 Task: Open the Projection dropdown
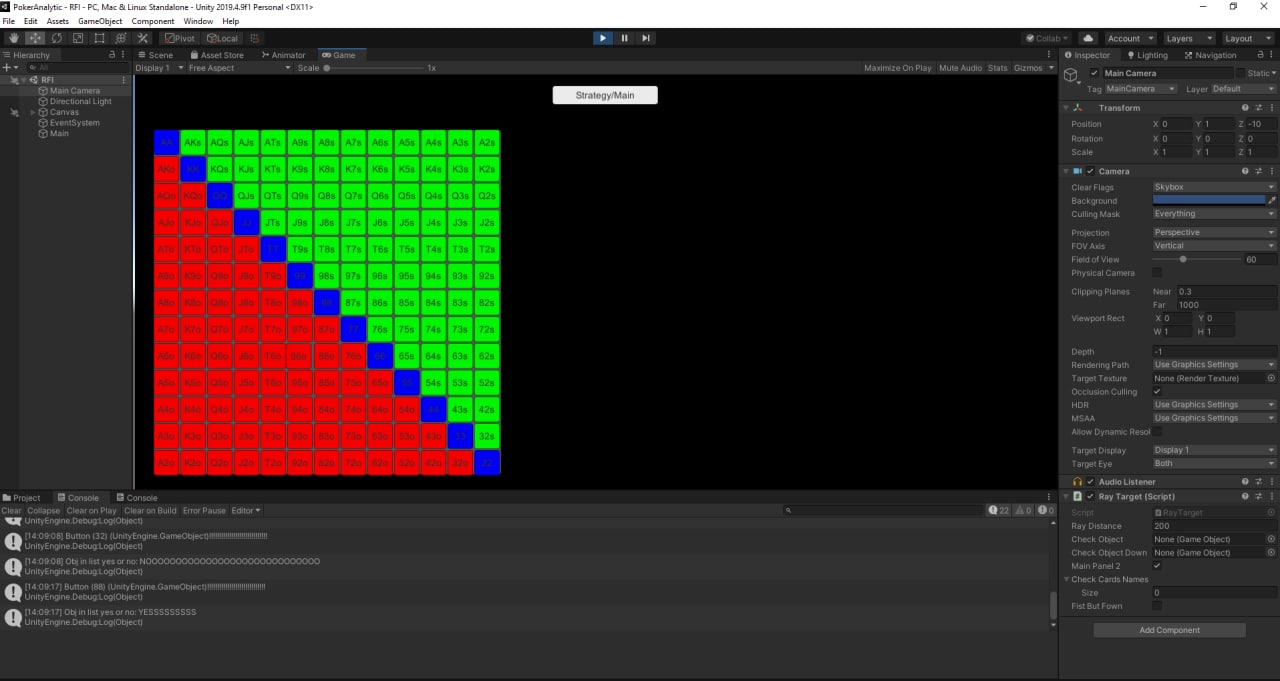pyautogui.click(x=1214, y=232)
